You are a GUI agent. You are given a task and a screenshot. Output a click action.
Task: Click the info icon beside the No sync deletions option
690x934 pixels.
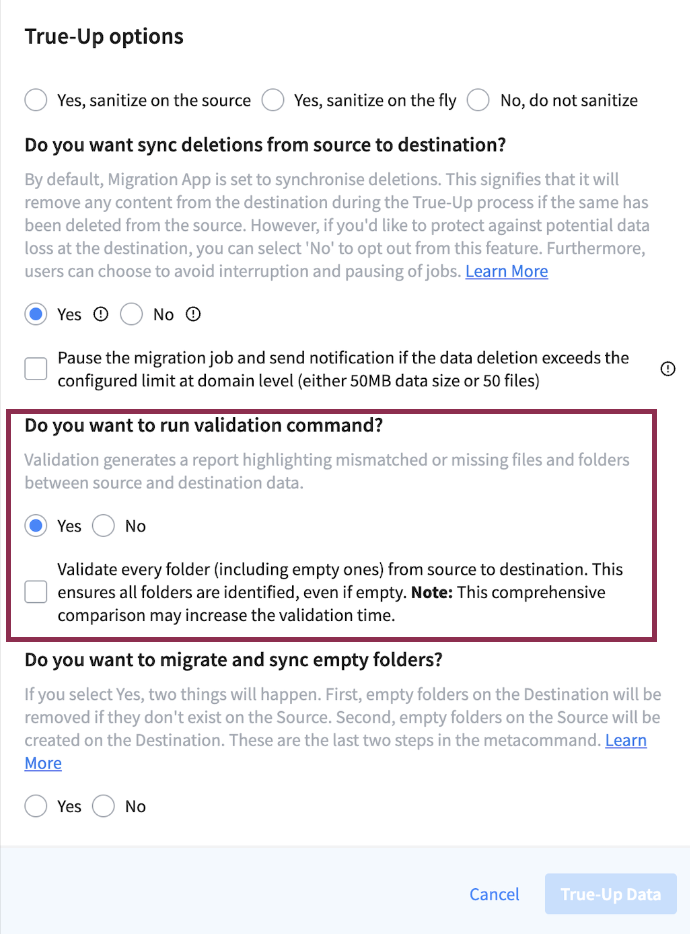193,314
